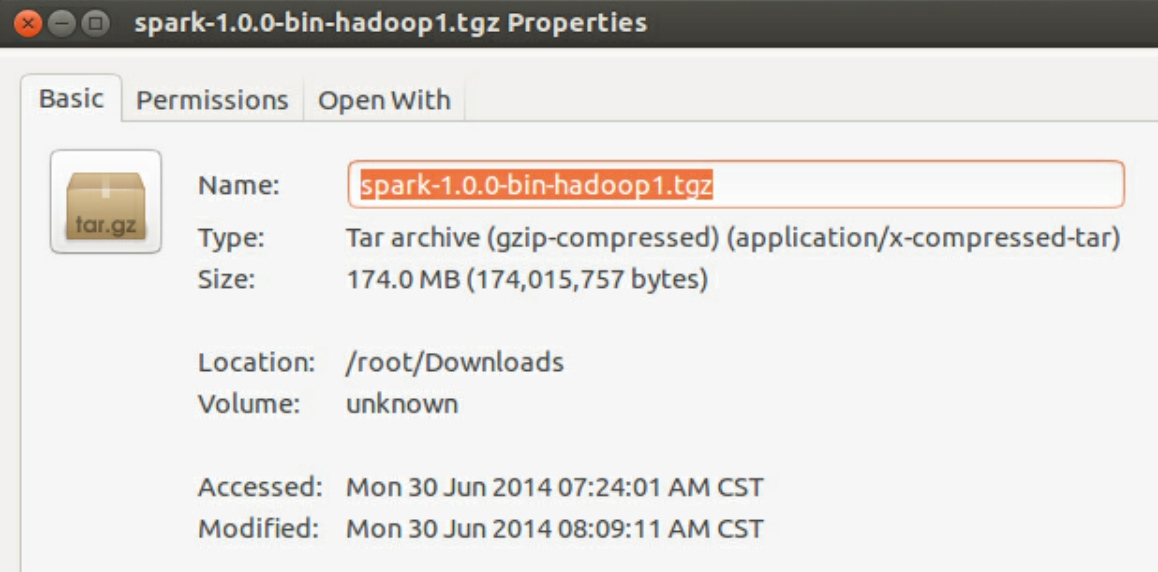Viewport: 1158px width, 572px height.
Task: Open the Permissions tab
Action: click(212, 100)
